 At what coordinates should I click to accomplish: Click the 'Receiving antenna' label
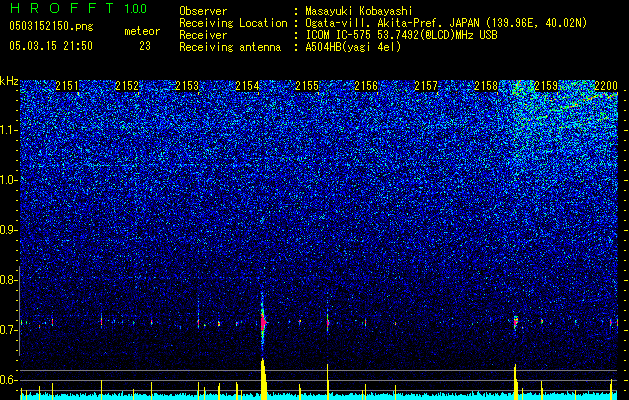click(x=230, y=47)
